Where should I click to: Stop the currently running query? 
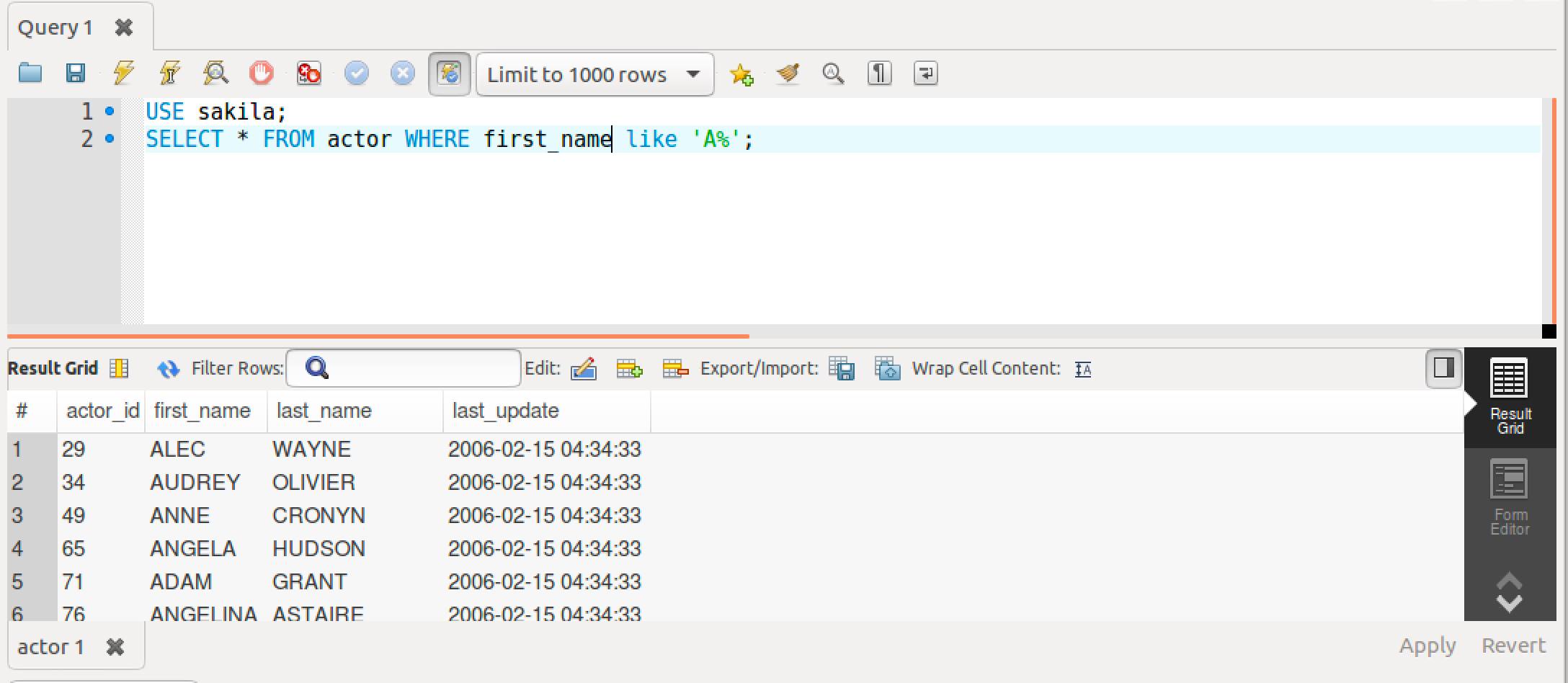(261, 73)
